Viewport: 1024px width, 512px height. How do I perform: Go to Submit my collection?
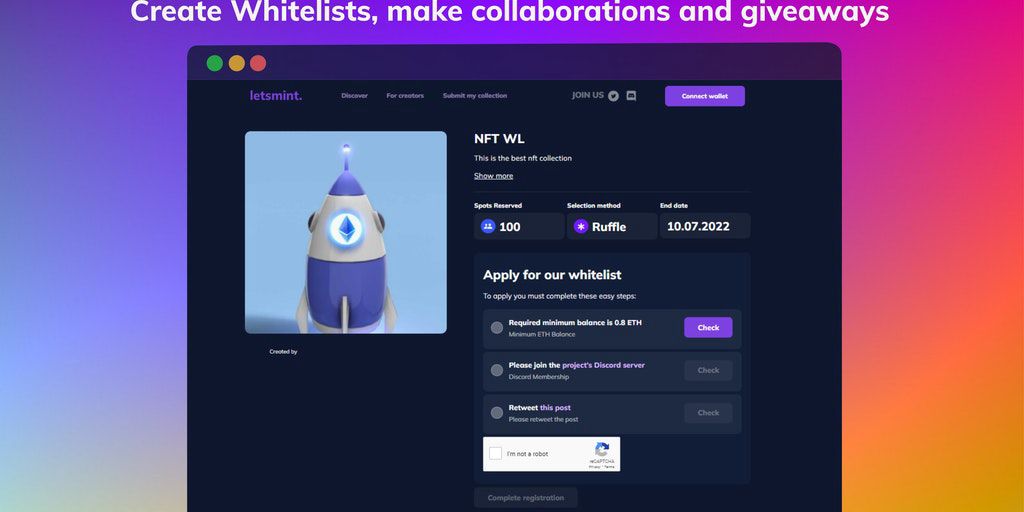475,96
